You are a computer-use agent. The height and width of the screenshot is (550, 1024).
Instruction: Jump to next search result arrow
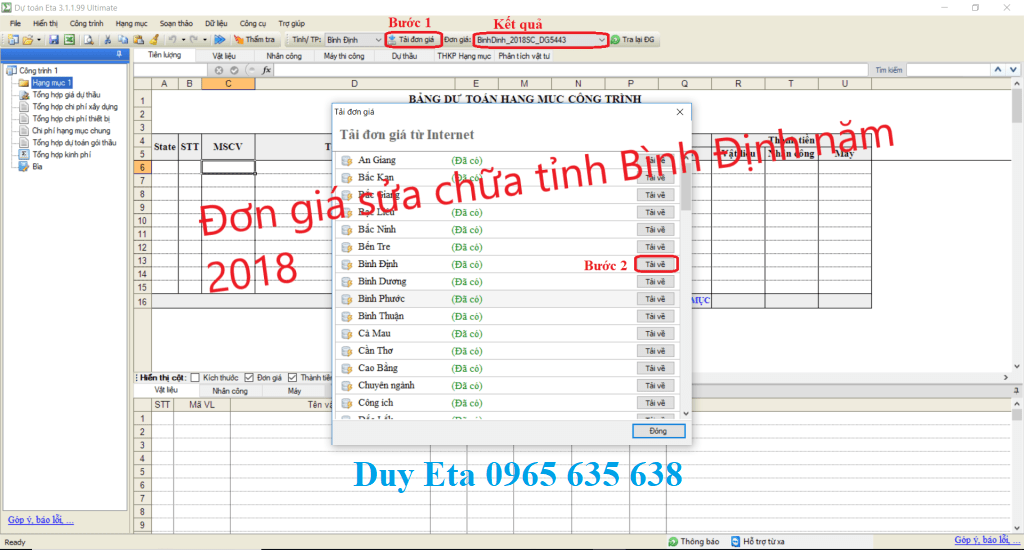1013,70
